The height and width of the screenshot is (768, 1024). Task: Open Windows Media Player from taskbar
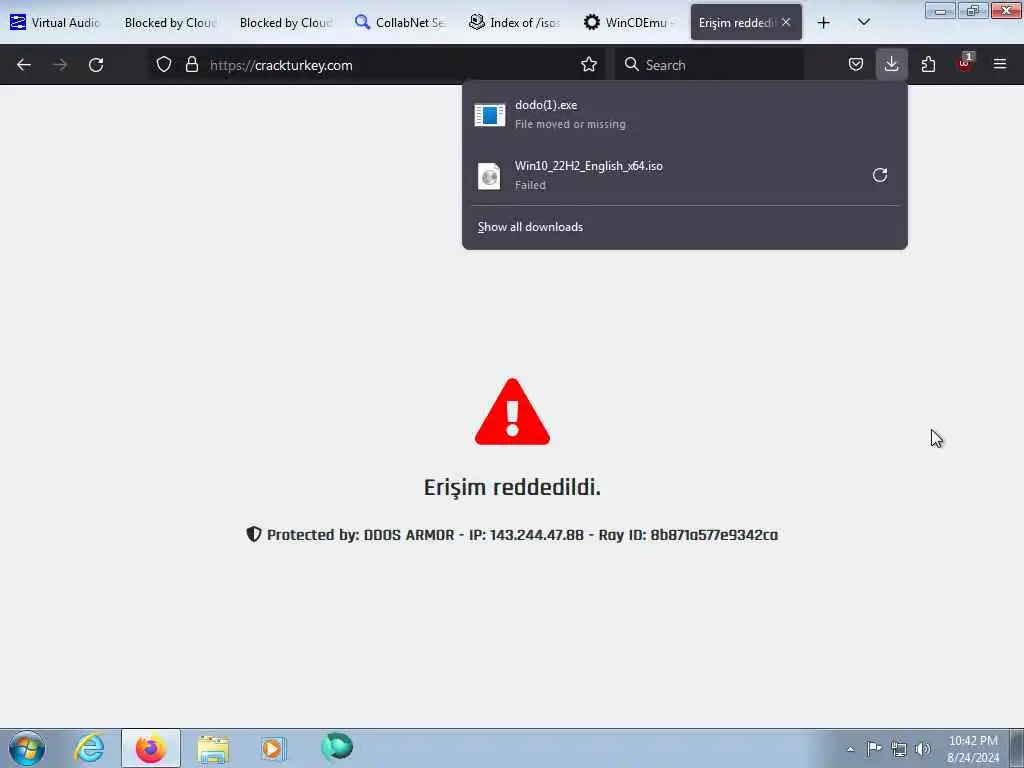pyautogui.click(x=274, y=748)
